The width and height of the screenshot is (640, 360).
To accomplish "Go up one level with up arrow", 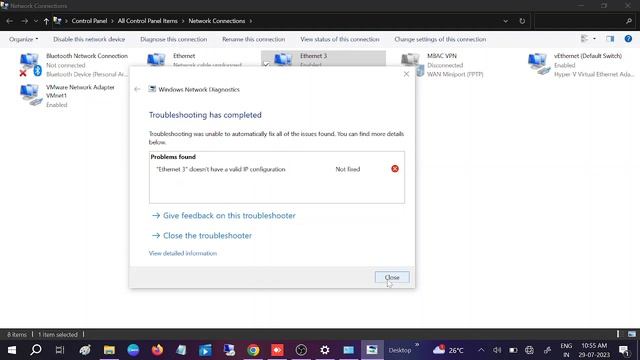I will [46, 21].
